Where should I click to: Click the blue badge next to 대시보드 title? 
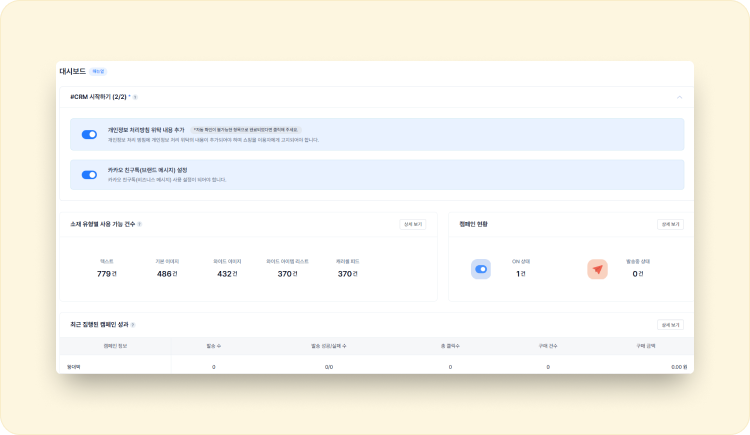click(98, 72)
